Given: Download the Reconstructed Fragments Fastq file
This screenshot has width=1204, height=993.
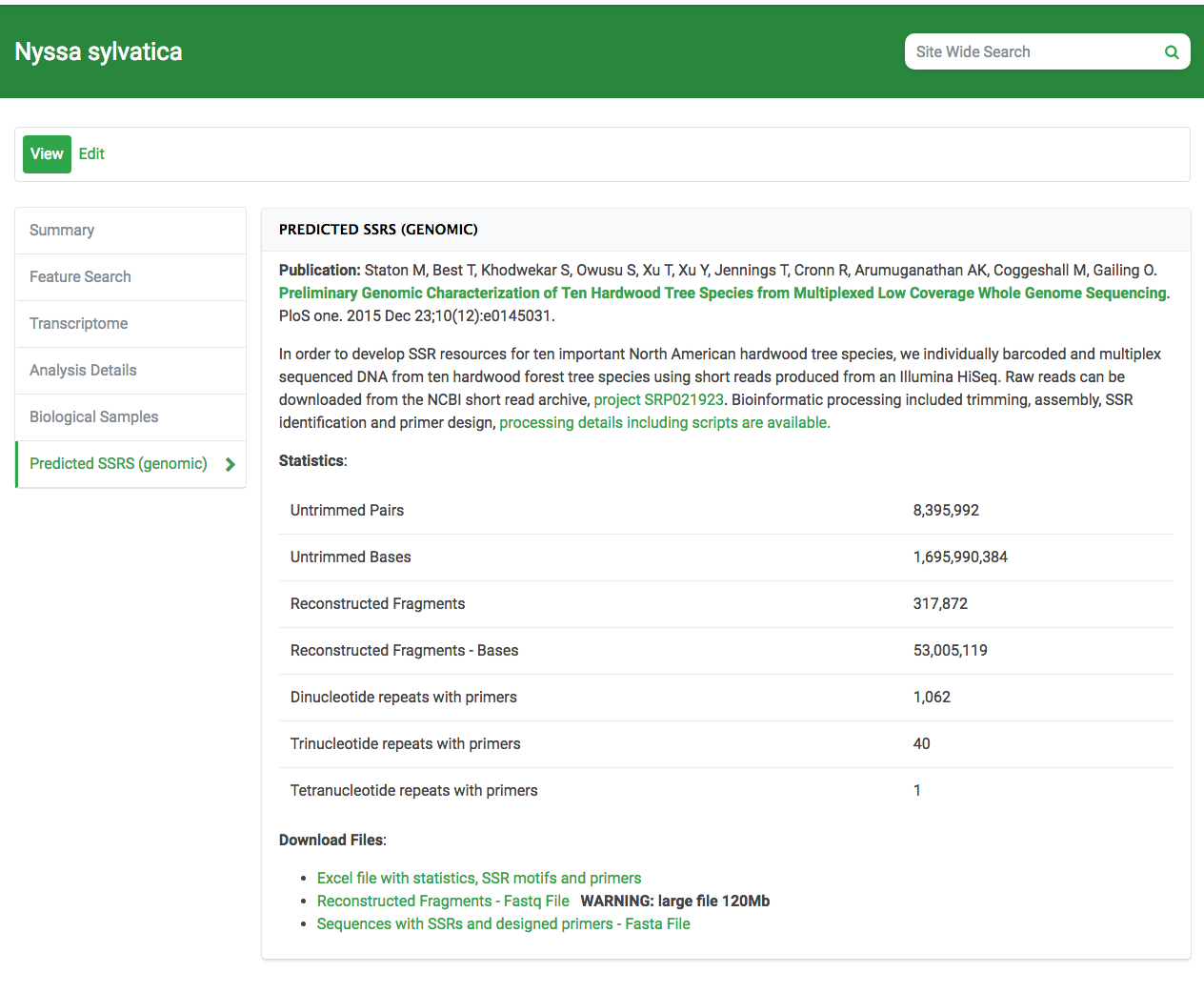Looking at the screenshot, I should pyautogui.click(x=442, y=901).
